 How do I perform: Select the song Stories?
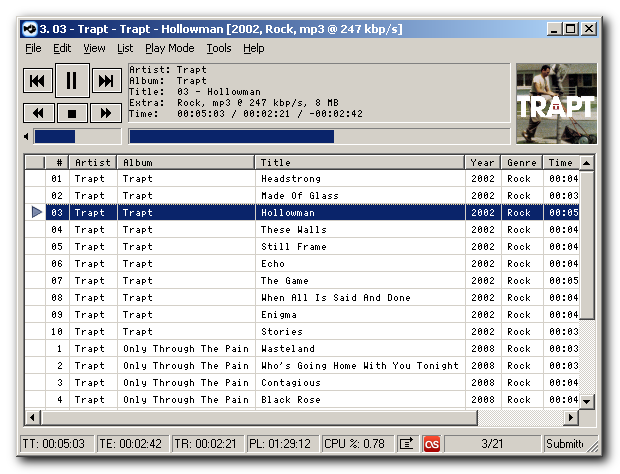pyautogui.click(x=302, y=332)
